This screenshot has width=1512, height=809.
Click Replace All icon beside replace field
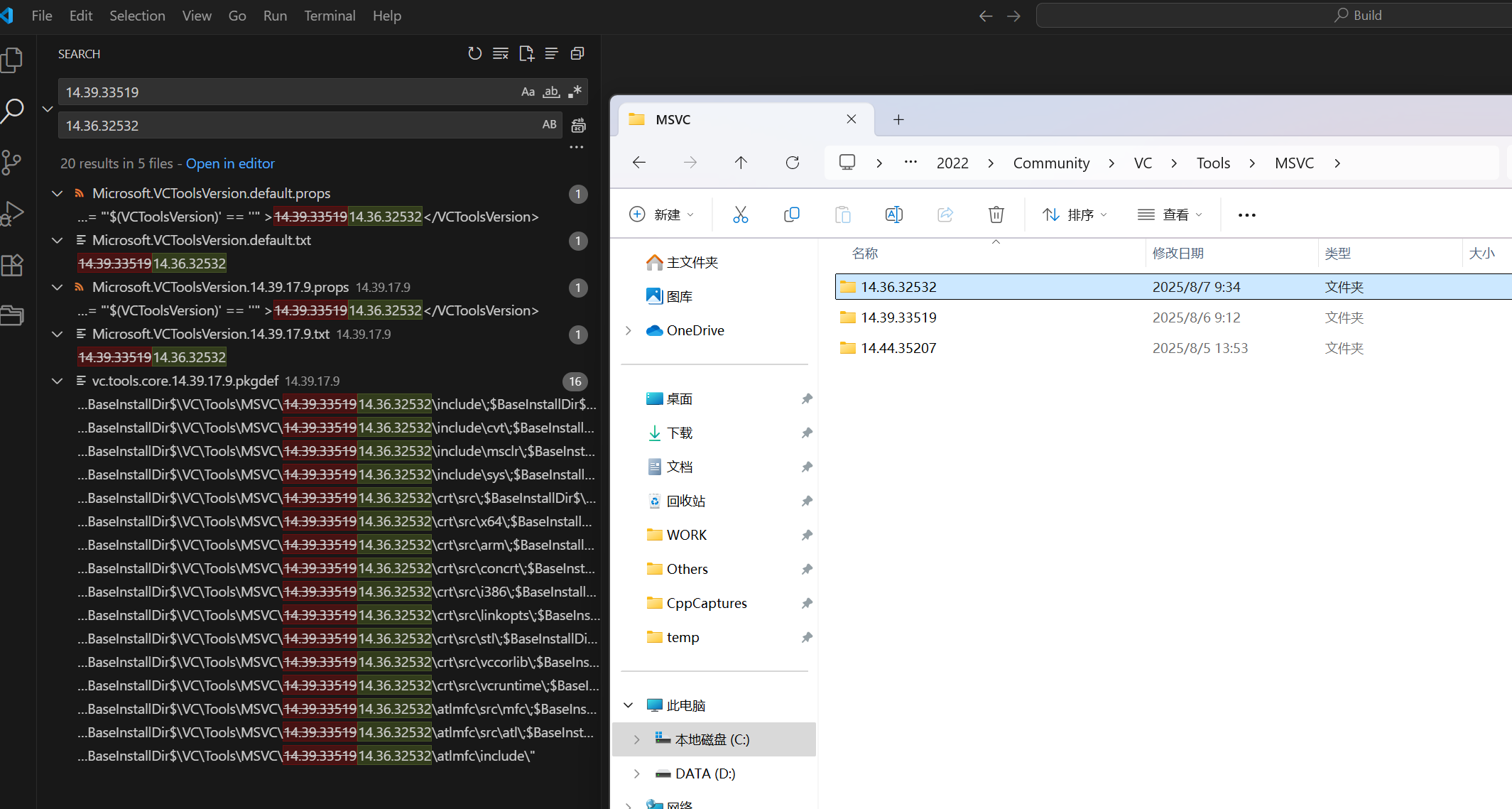pos(579,126)
